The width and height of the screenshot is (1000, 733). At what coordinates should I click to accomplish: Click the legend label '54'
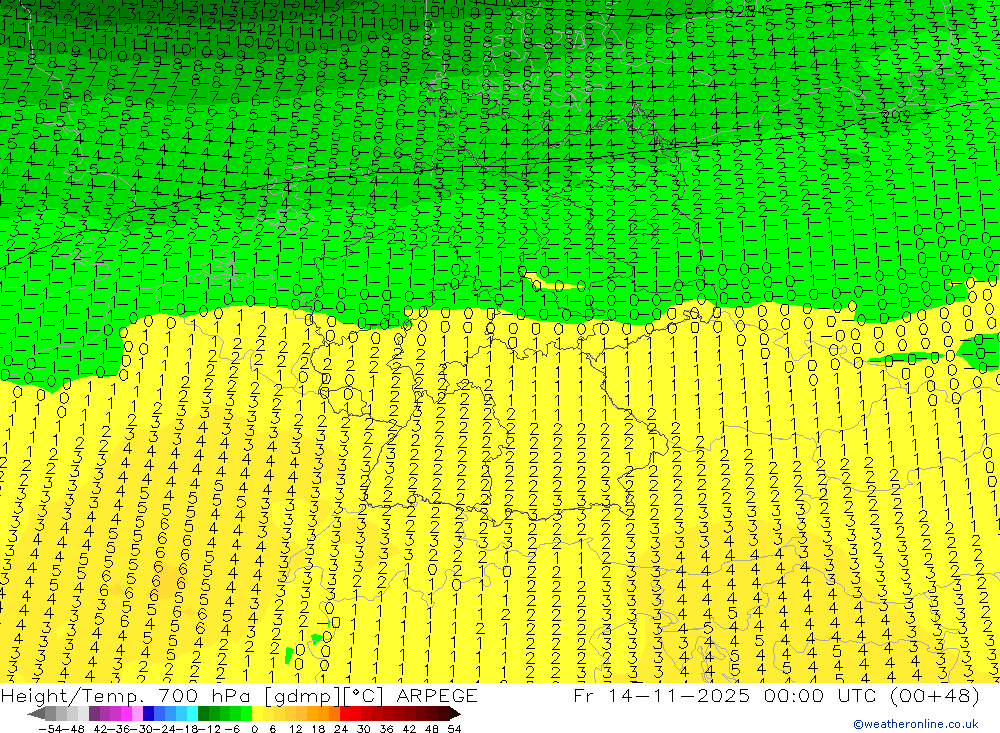[454, 729]
